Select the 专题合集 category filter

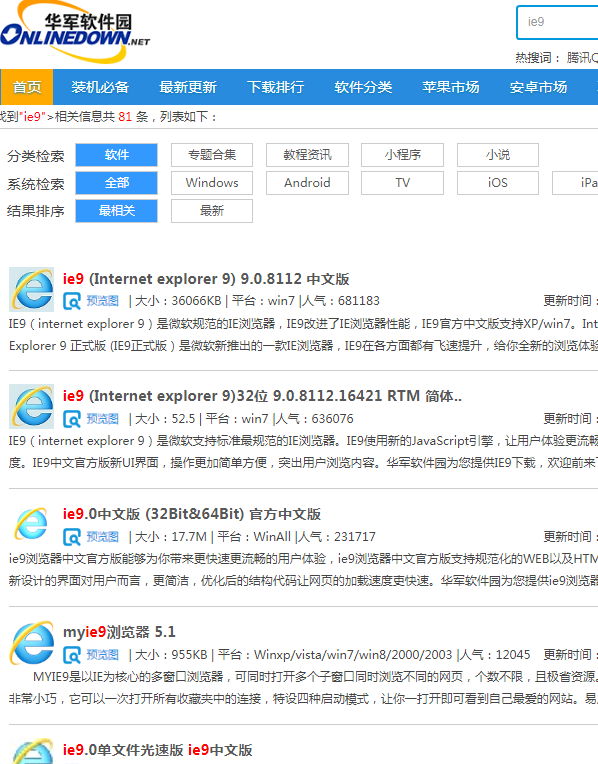212,155
